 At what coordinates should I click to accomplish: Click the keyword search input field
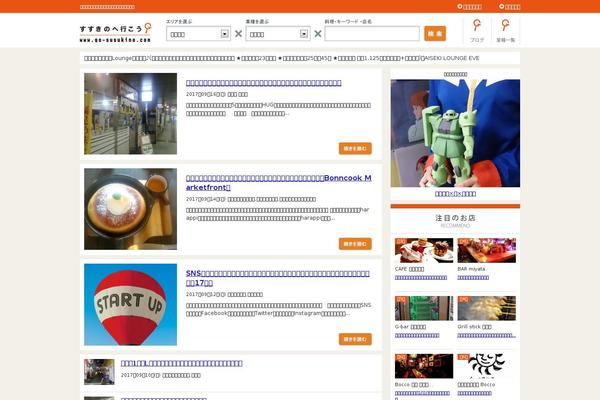(x=372, y=34)
